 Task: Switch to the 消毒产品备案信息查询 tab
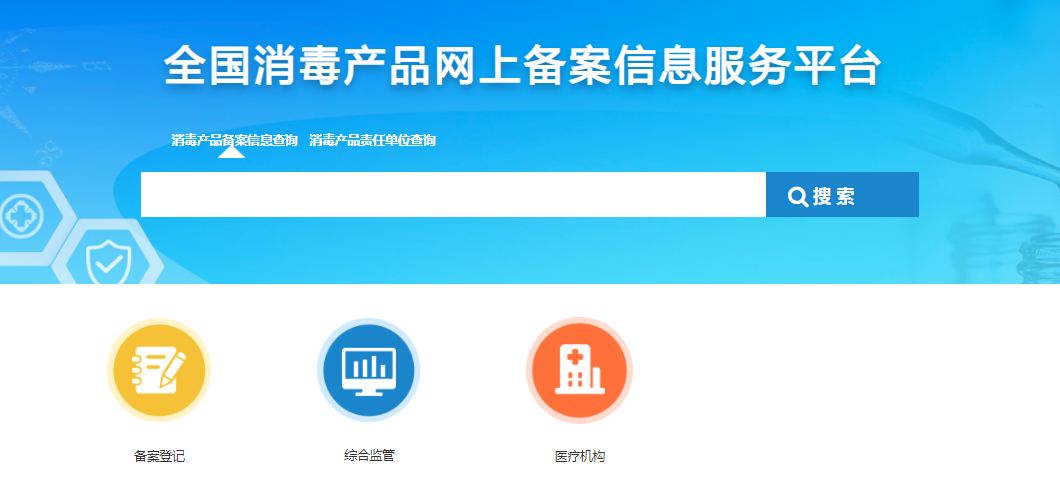pyautogui.click(x=234, y=140)
